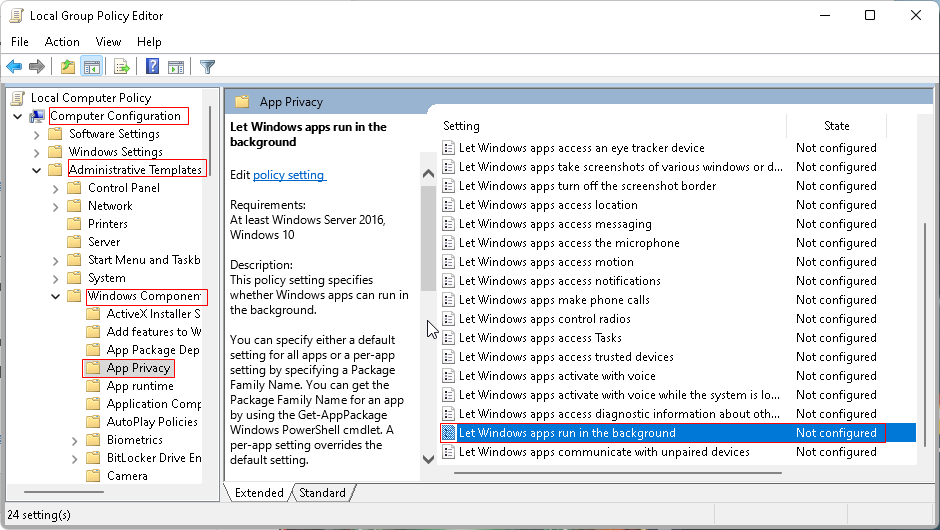Image resolution: width=940 pixels, height=530 pixels.
Task: Click description pane scroll up arrow
Action: (428, 174)
